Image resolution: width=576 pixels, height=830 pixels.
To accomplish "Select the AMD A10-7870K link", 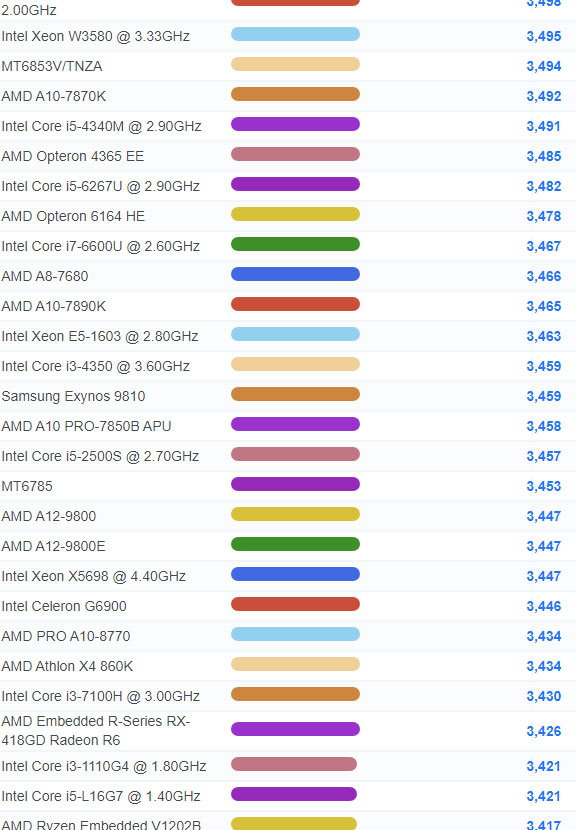I will point(53,96).
